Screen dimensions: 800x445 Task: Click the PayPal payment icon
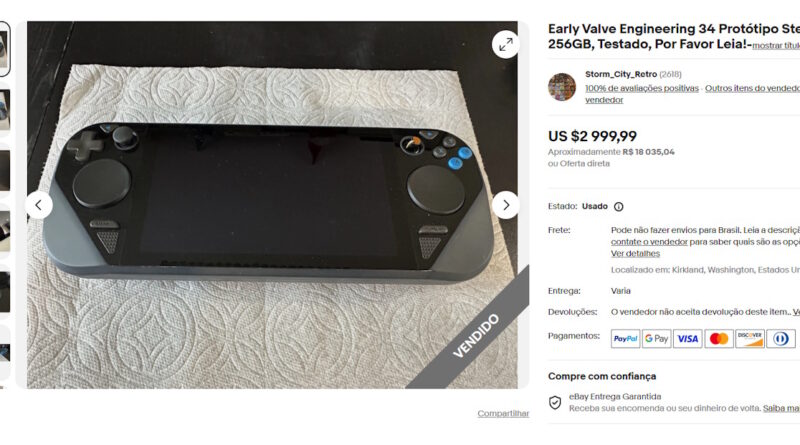[x=626, y=338]
